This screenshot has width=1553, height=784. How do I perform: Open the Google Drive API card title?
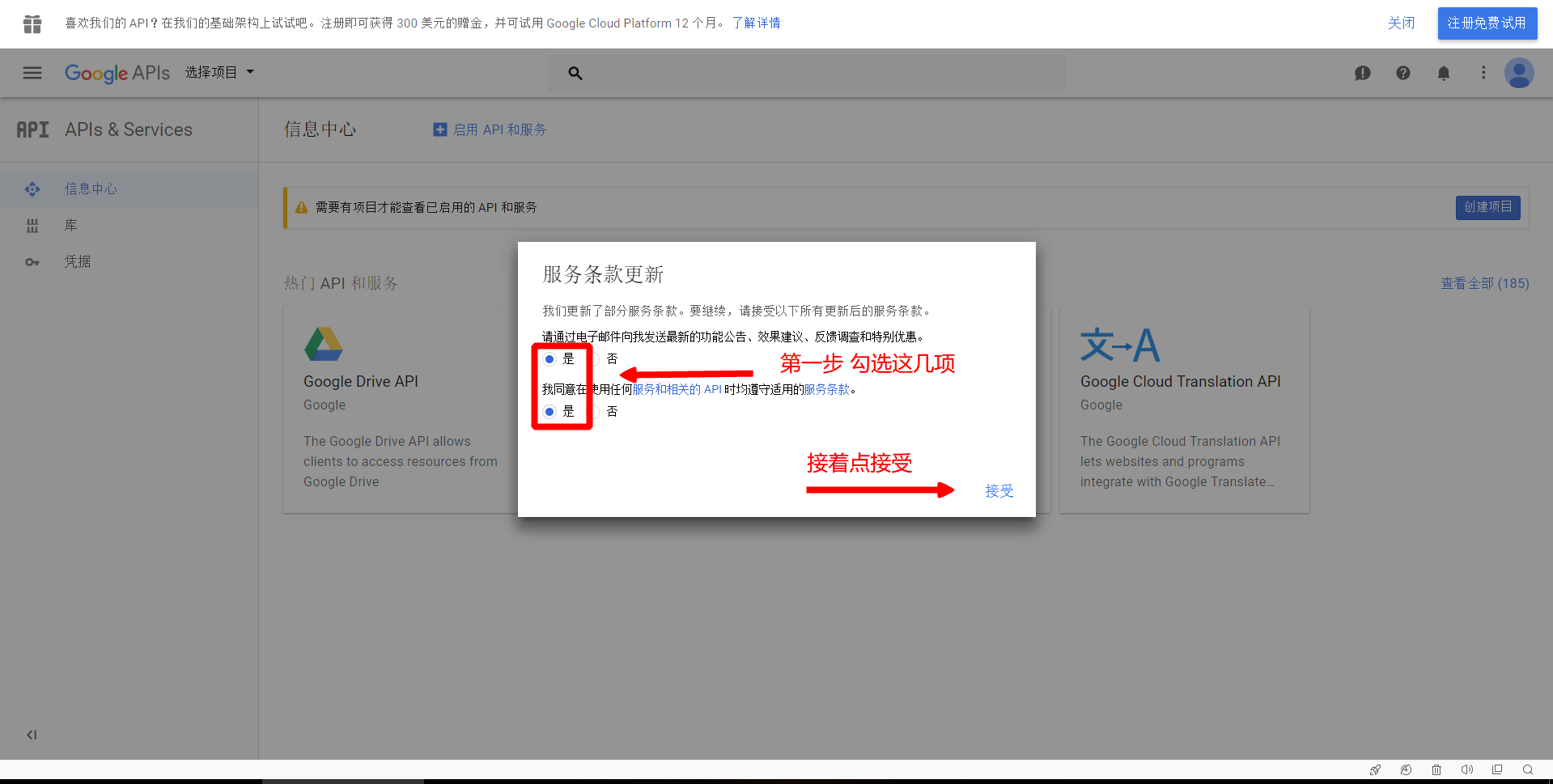[361, 381]
